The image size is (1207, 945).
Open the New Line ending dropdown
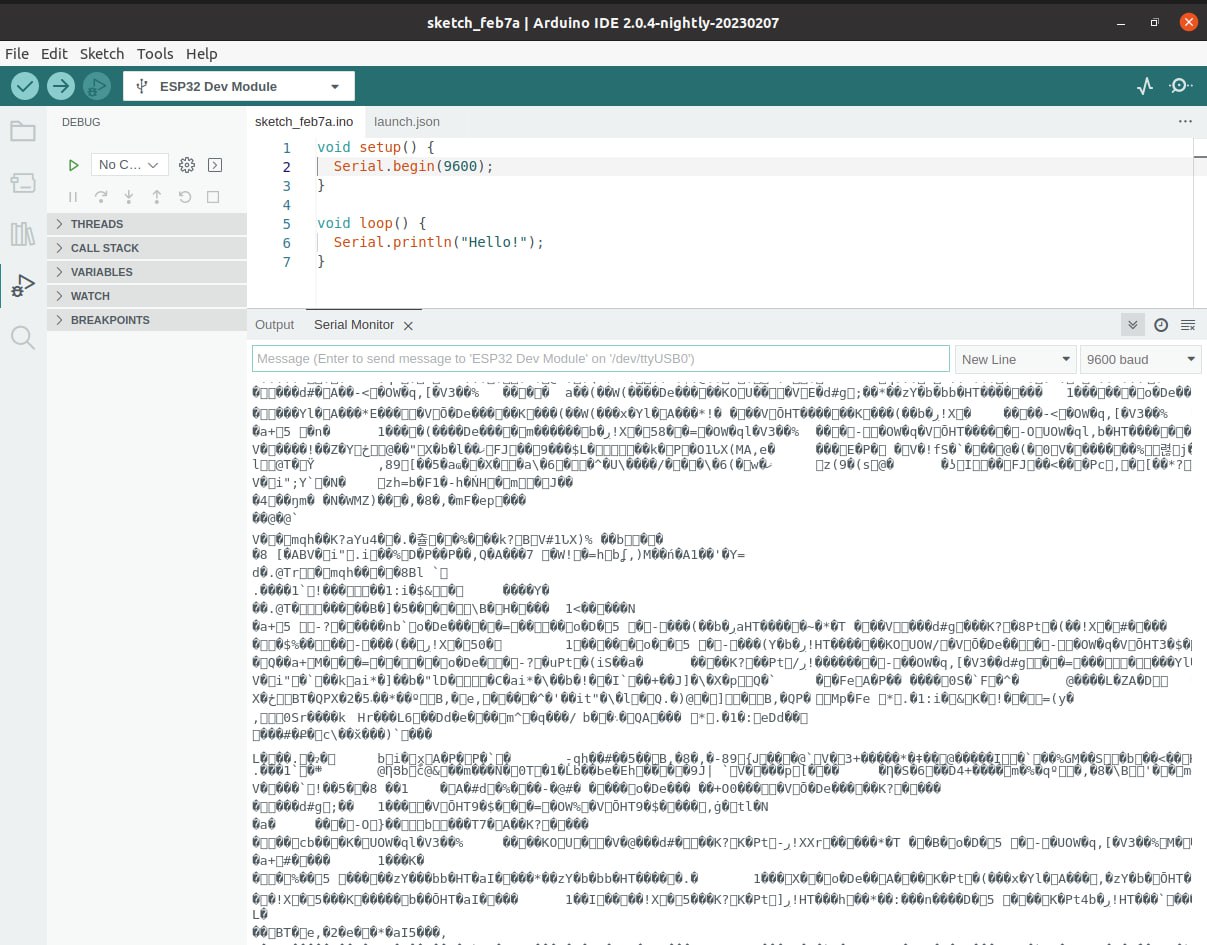(1015, 359)
